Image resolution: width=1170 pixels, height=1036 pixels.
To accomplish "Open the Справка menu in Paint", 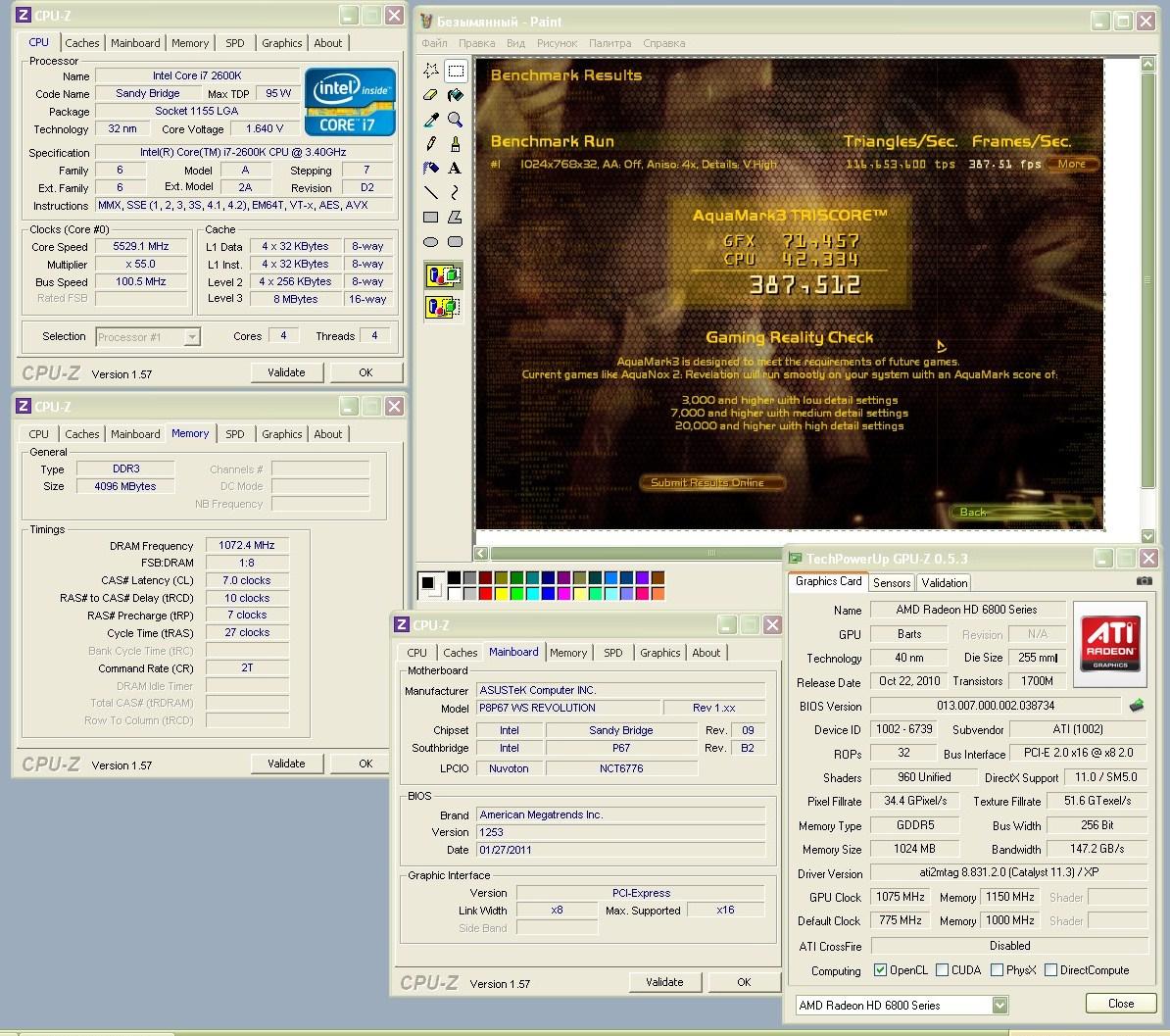I will [663, 43].
